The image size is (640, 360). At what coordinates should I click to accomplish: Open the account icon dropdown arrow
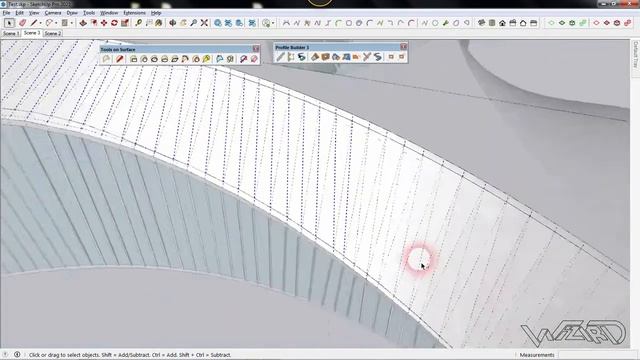point(273,23)
